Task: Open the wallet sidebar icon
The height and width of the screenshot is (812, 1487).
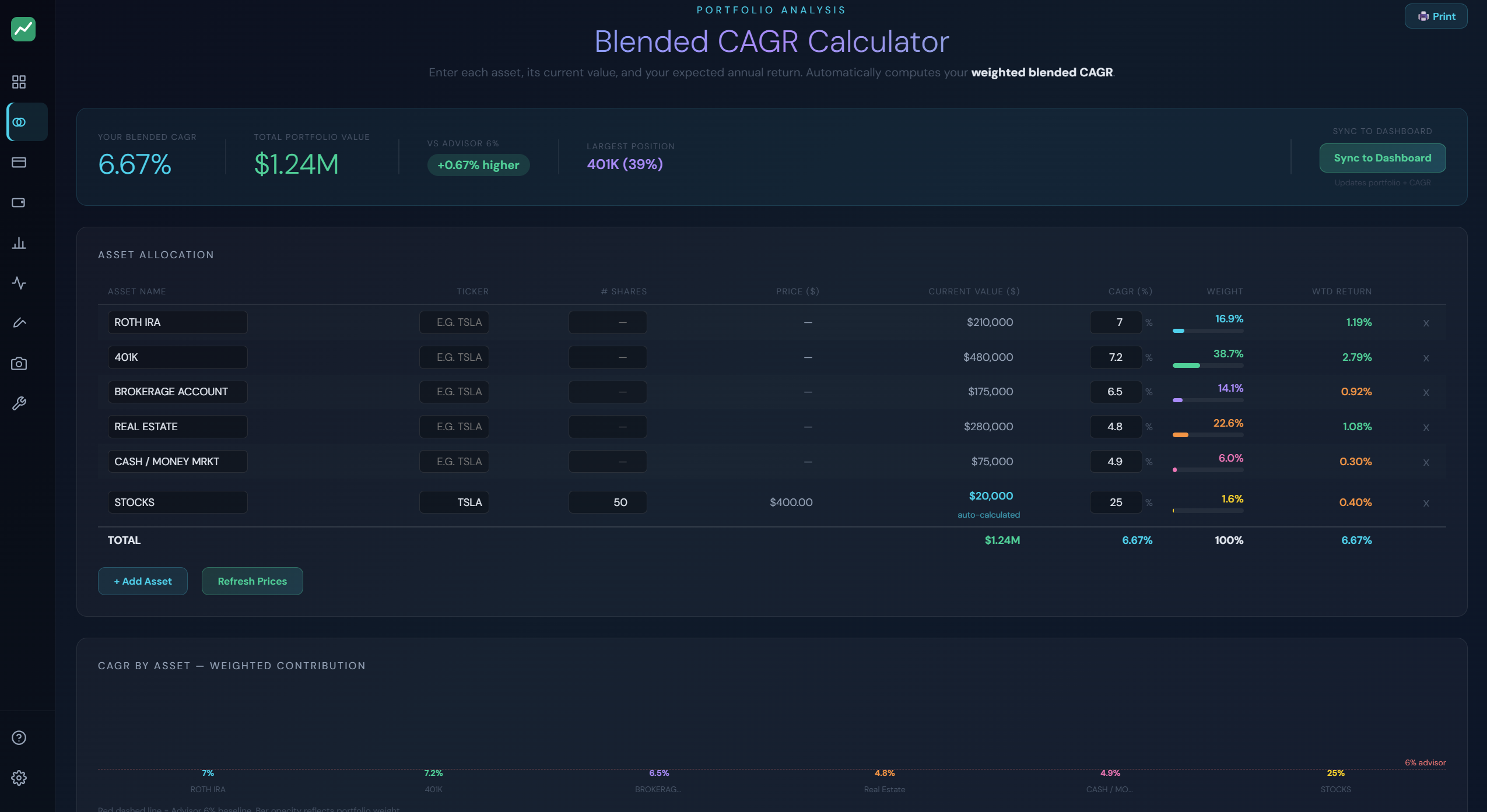Action: pos(19,202)
